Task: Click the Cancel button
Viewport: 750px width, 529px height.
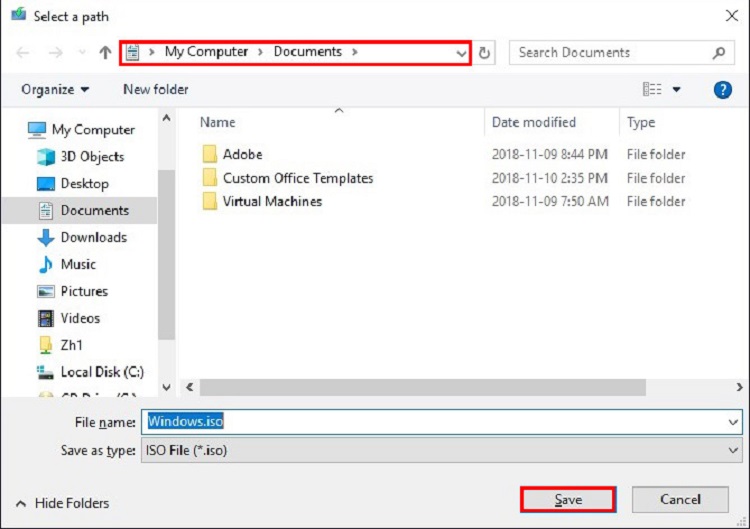Action: (680, 499)
